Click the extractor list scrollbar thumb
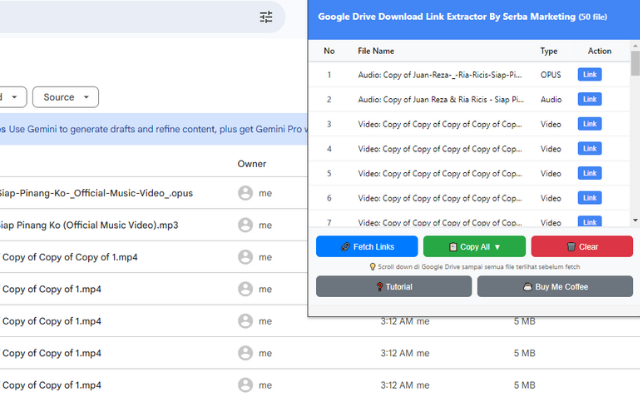The width and height of the screenshot is (640, 400). click(x=635, y=63)
